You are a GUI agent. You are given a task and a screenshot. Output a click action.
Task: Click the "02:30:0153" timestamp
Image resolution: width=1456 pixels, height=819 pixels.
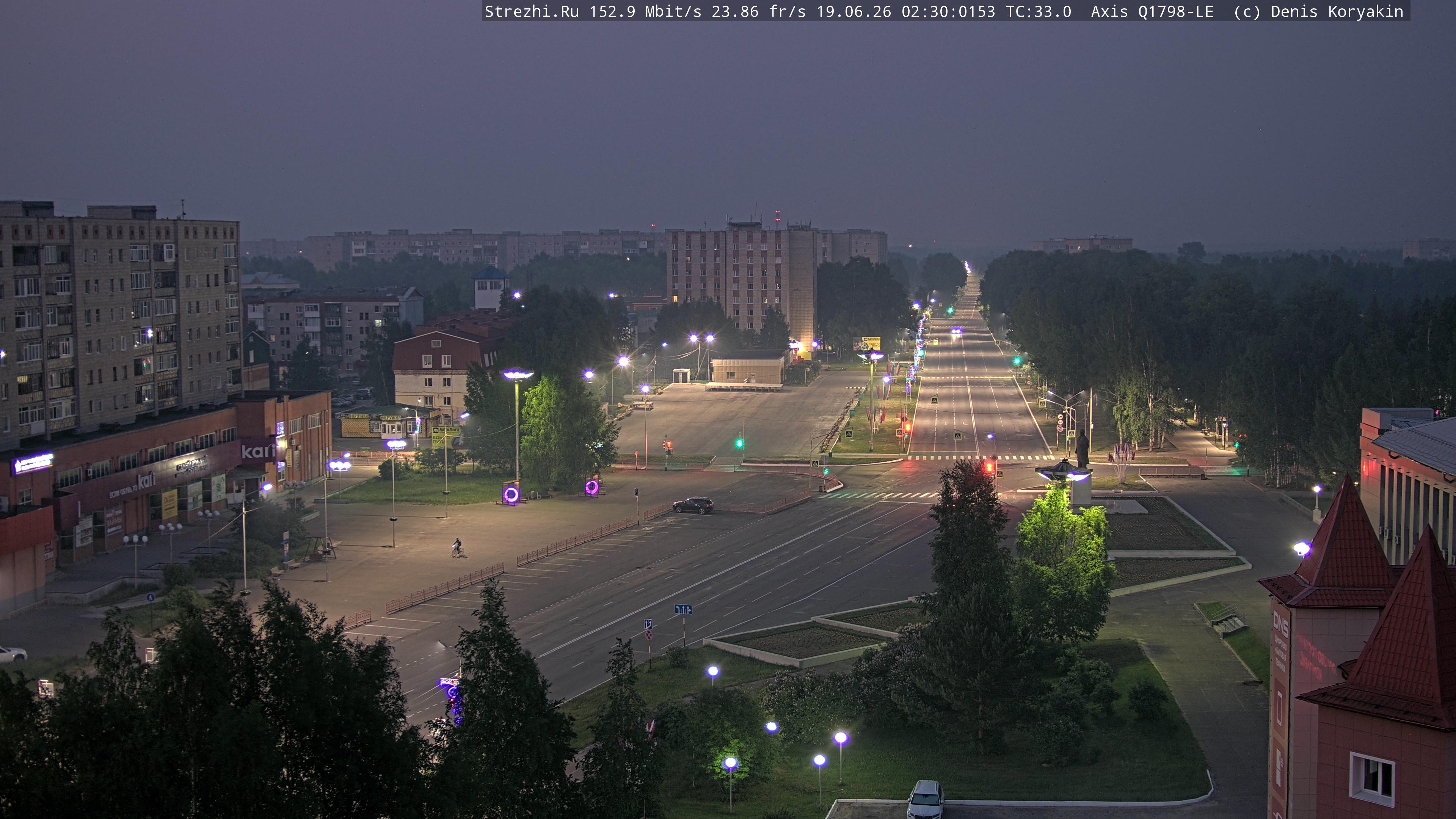(948, 12)
